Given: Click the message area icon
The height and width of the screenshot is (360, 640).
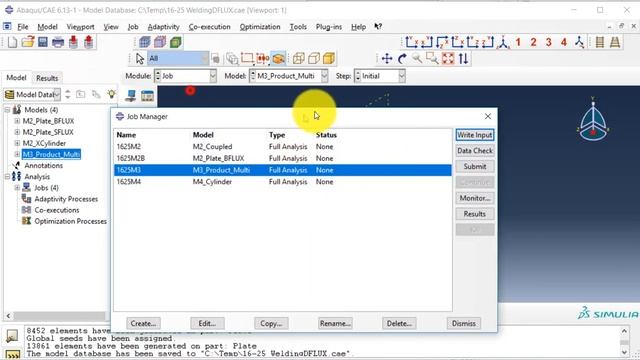Looking at the screenshot, I should pyautogui.click(x=12, y=336).
